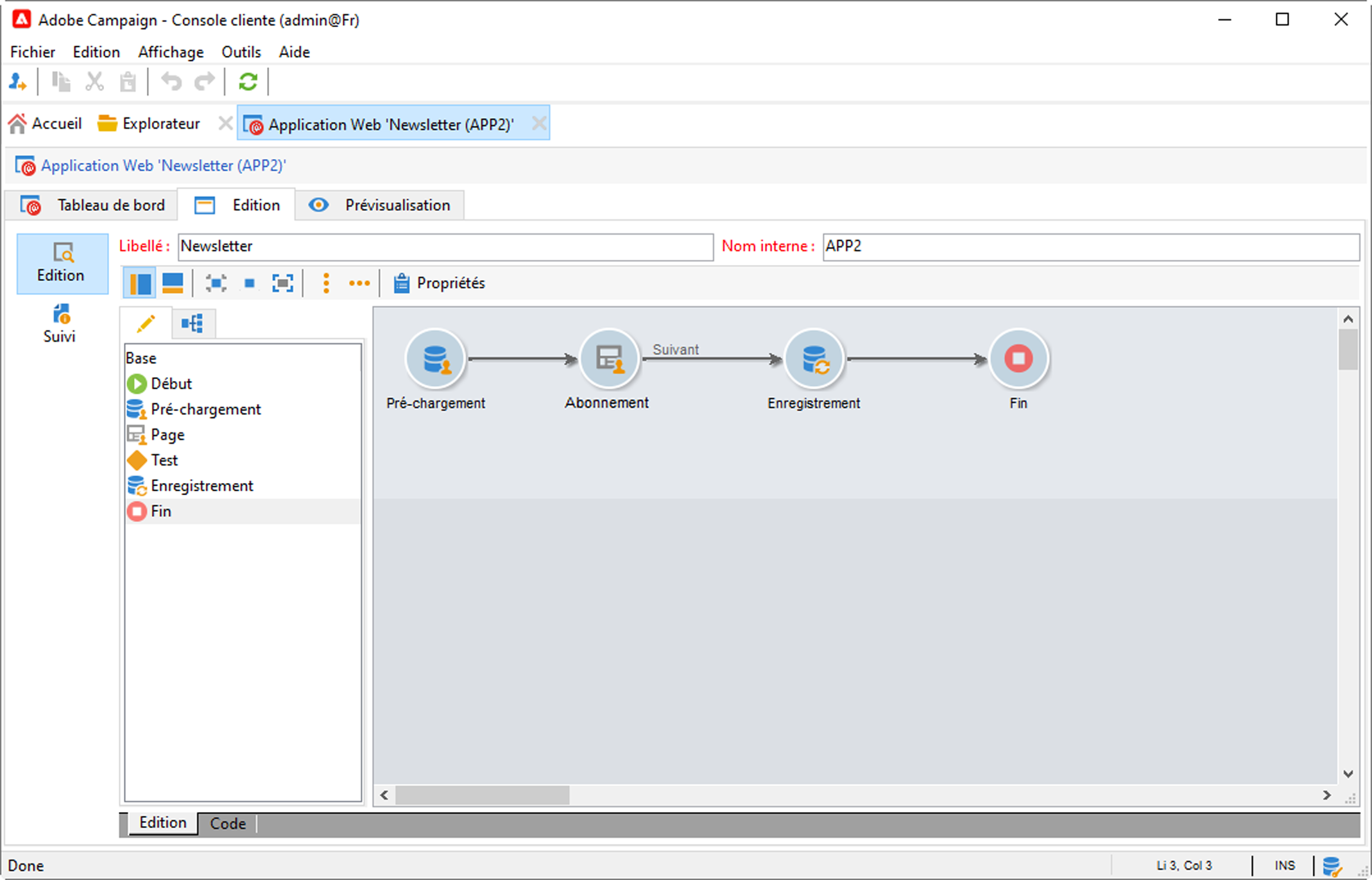Switch to the Code view at bottom
The width and height of the screenshot is (1372, 880).
pyautogui.click(x=227, y=824)
